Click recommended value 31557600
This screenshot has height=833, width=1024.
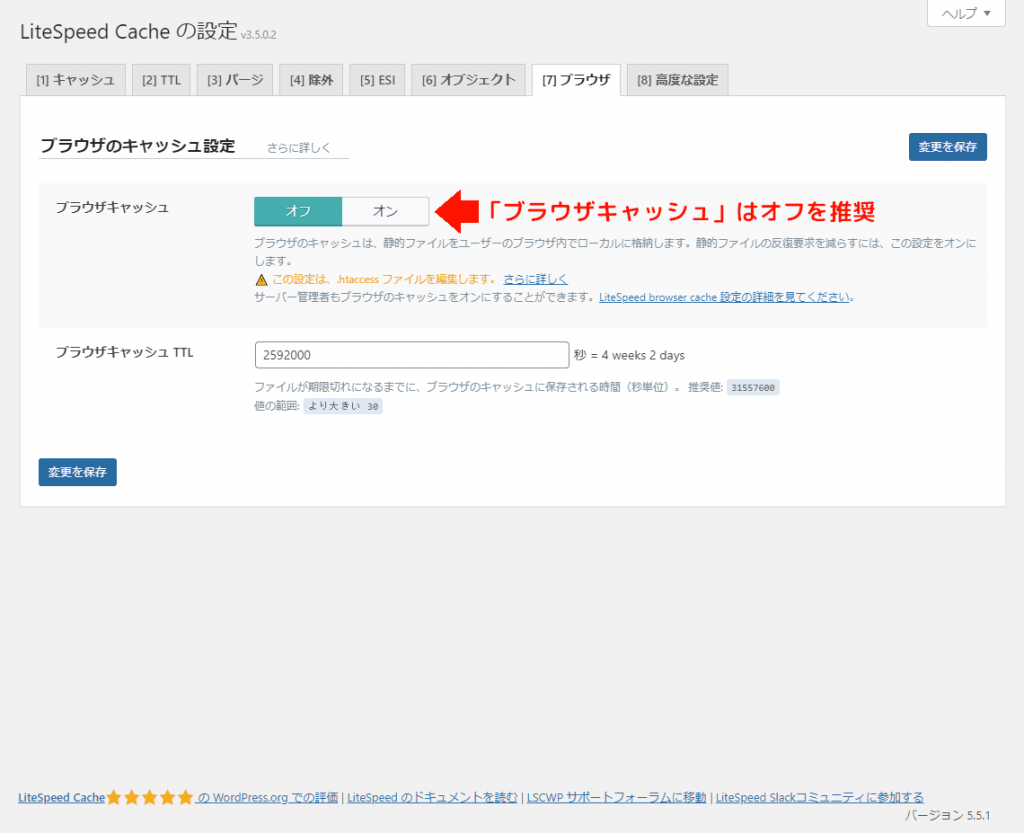tap(753, 388)
